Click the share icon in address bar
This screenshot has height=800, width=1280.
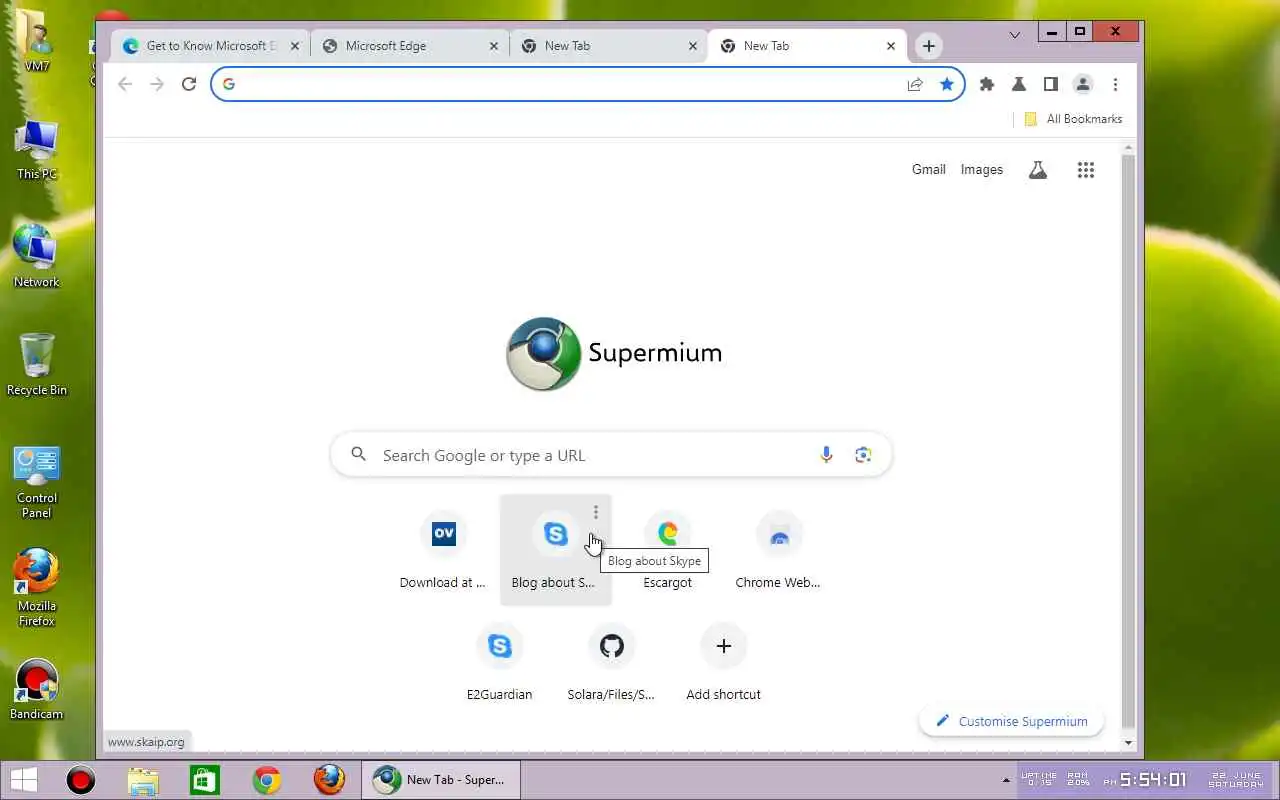(x=915, y=84)
